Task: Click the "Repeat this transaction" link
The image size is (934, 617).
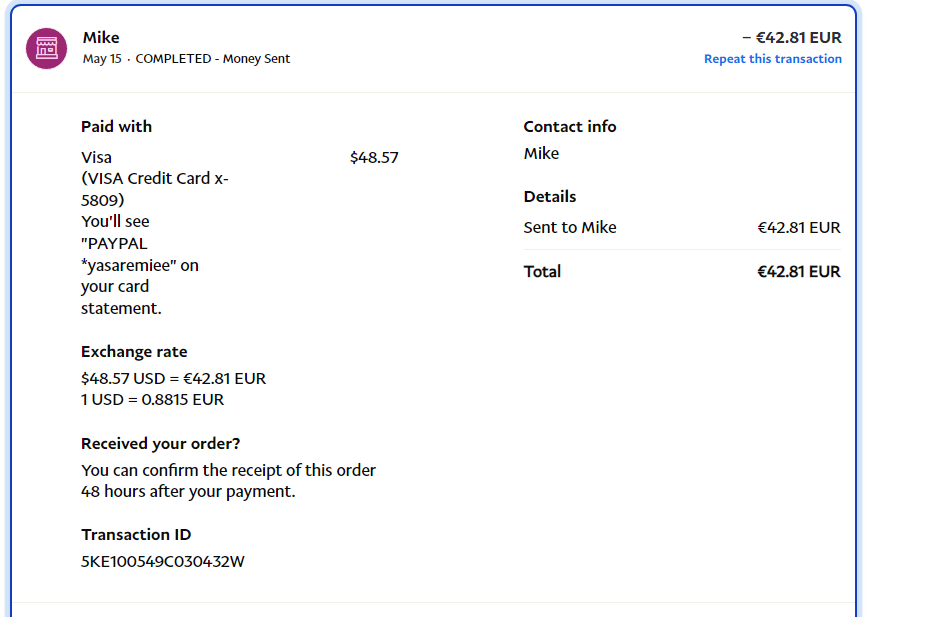Action: coord(772,59)
